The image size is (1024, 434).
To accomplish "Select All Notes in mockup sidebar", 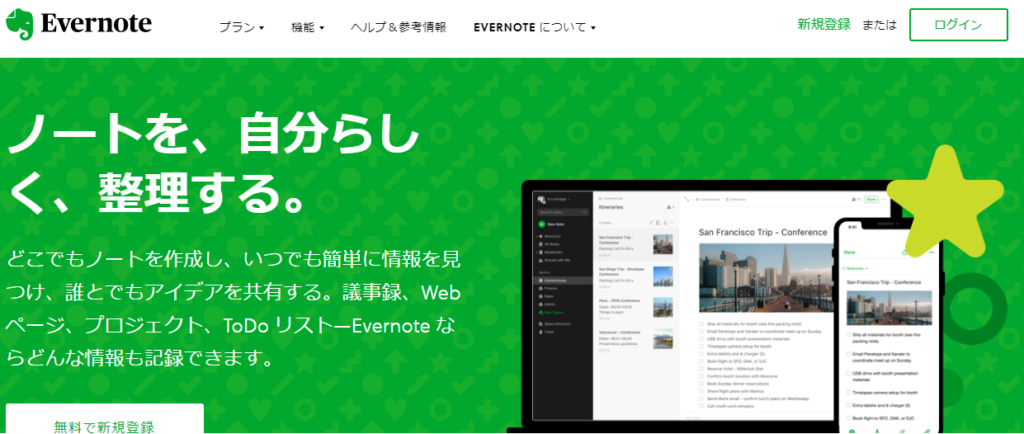I will [x=550, y=244].
